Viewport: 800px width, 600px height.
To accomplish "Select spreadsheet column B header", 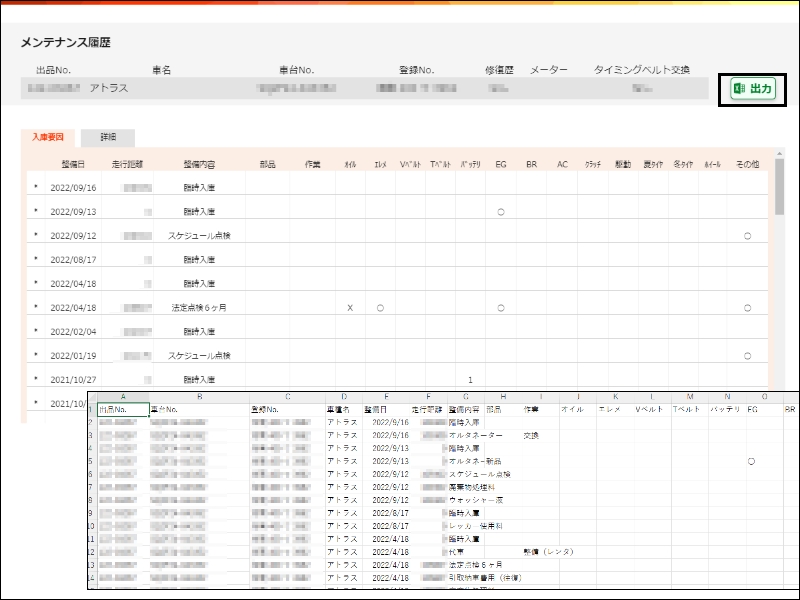I will tap(198, 398).
